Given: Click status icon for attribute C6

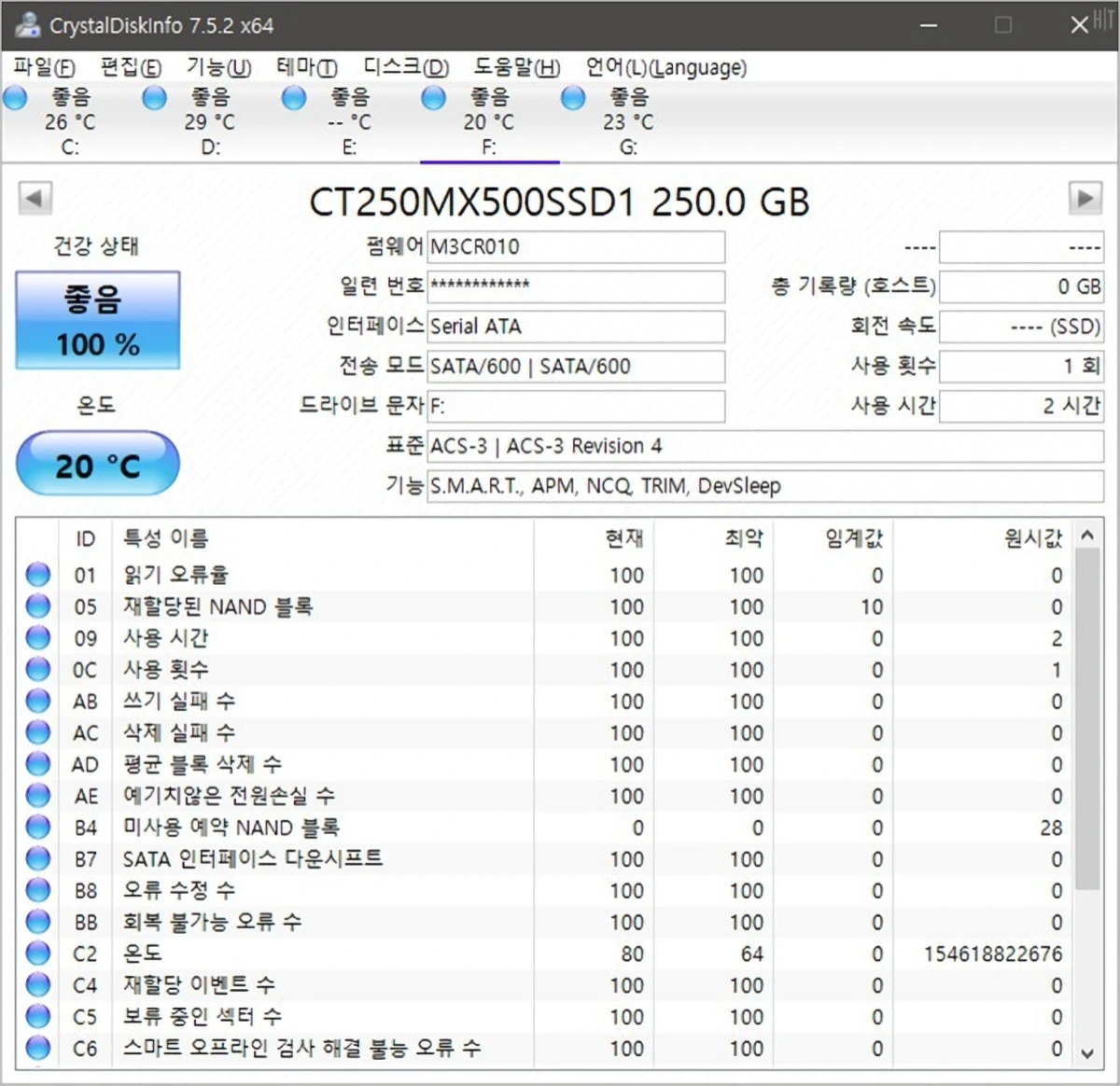Looking at the screenshot, I should (38, 1048).
